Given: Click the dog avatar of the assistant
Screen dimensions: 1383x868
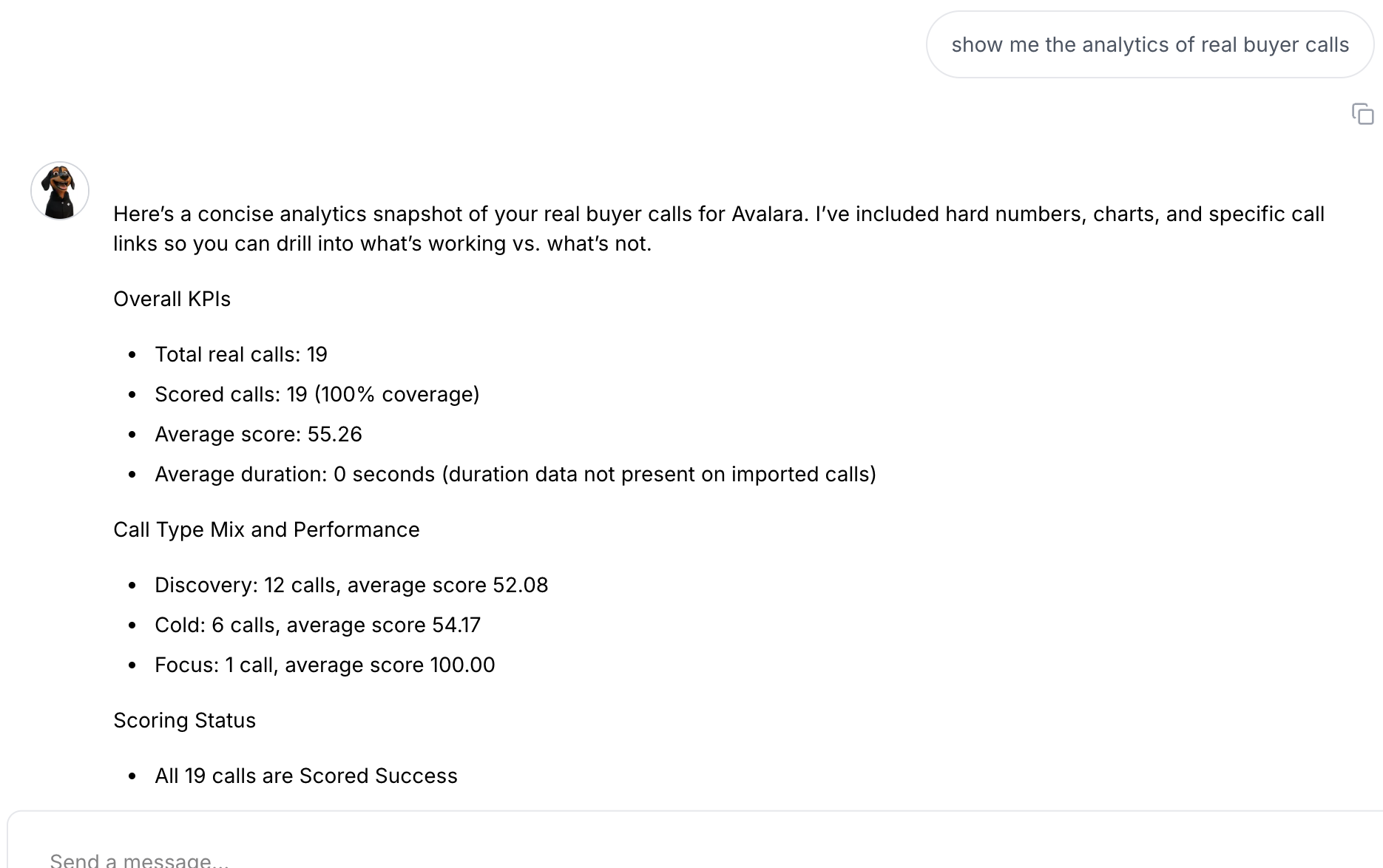Looking at the screenshot, I should coord(60,191).
